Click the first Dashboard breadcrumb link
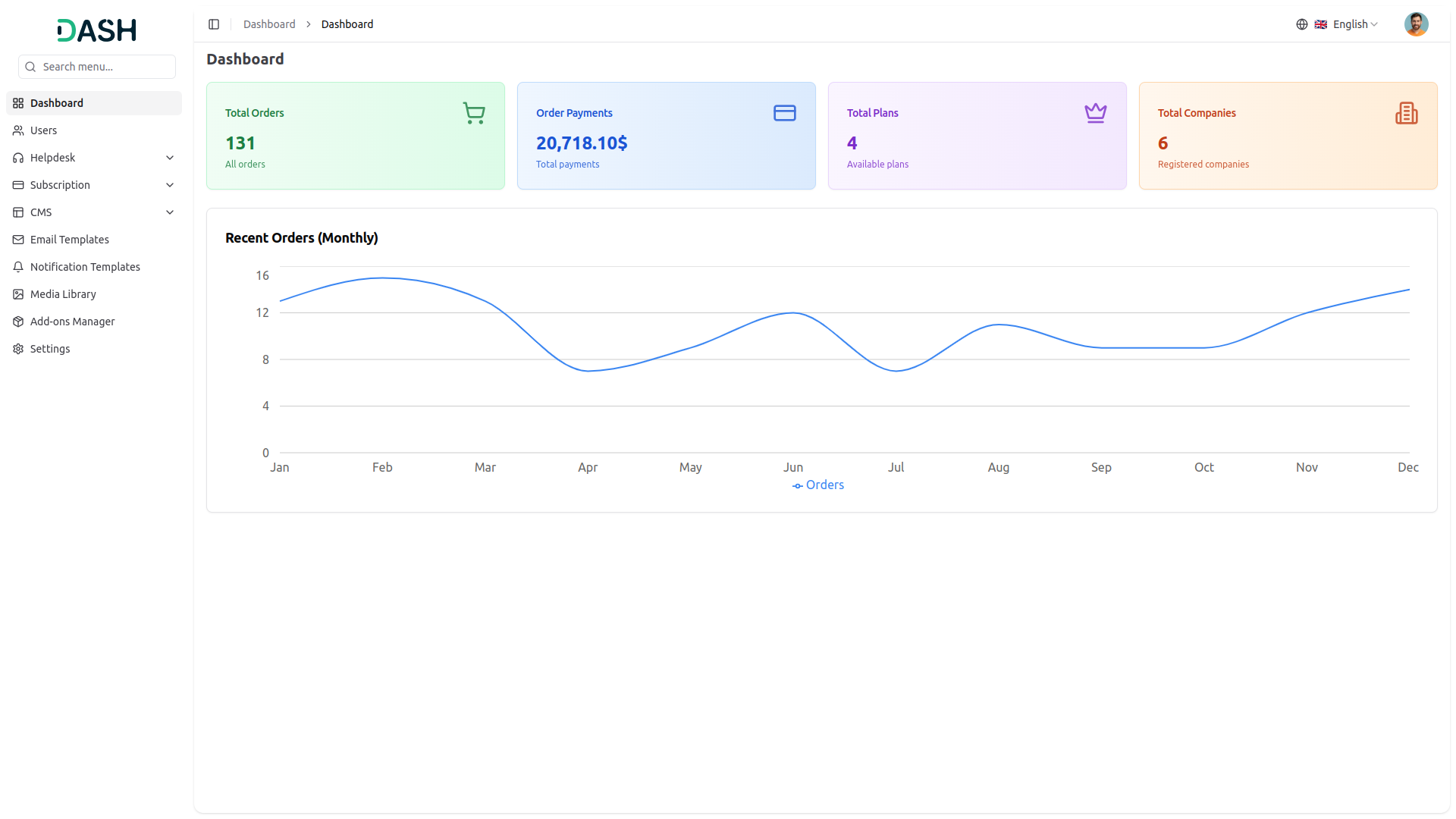This screenshot has width=1456, height=819. (269, 24)
